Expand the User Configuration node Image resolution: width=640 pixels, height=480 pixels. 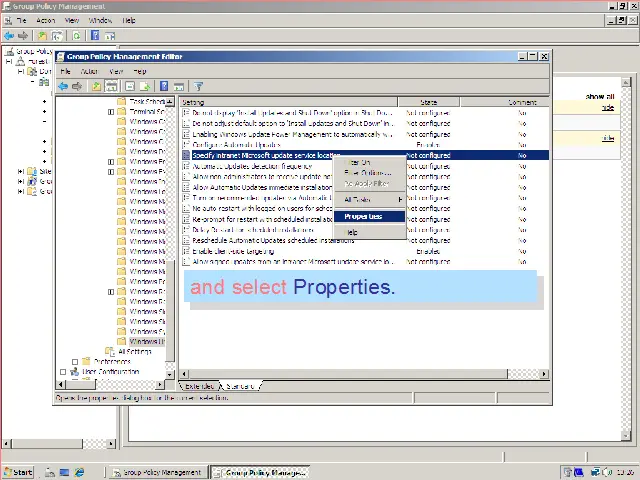[63, 372]
